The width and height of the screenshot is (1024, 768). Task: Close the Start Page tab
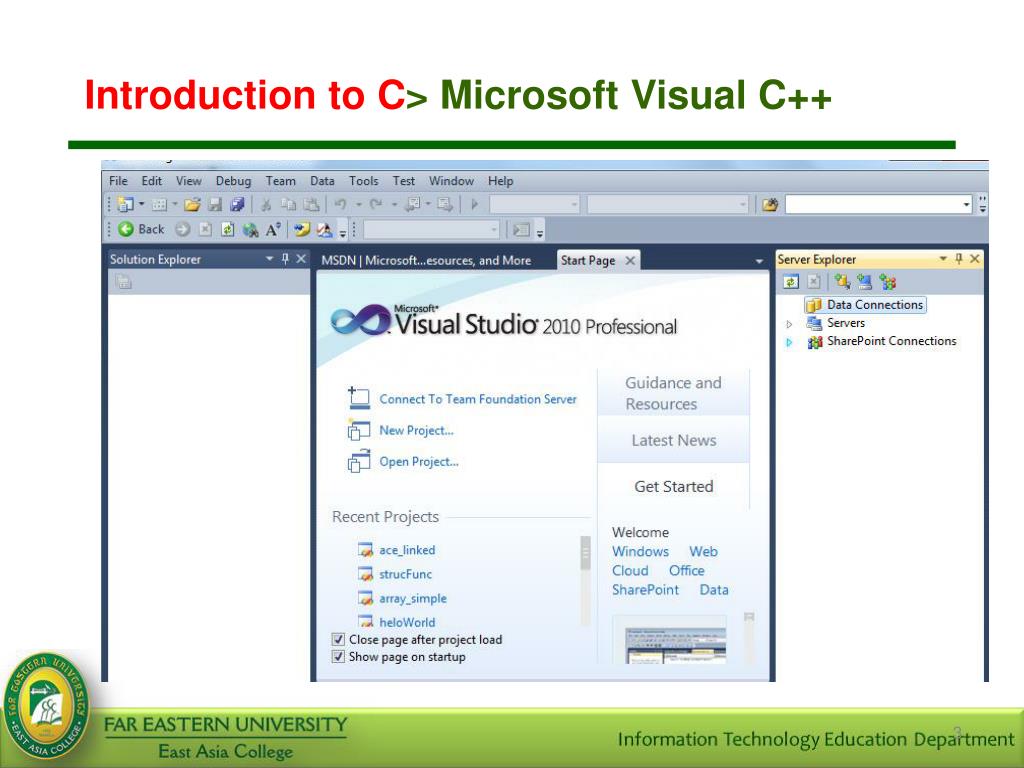(630, 261)
